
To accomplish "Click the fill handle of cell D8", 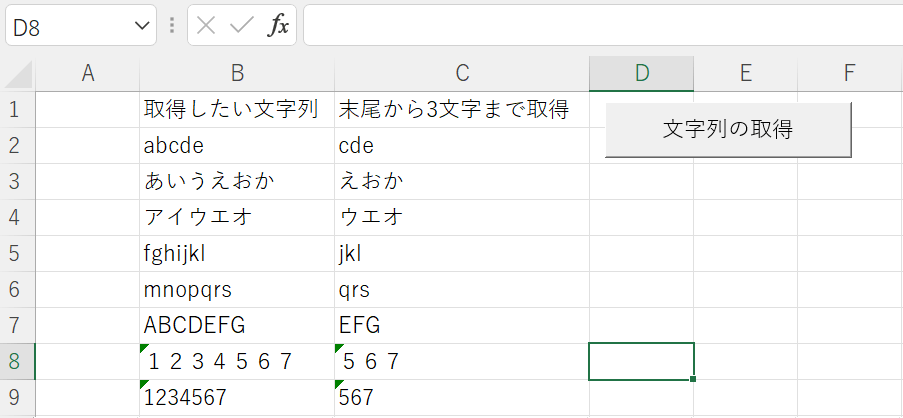I will click(693, 379).
